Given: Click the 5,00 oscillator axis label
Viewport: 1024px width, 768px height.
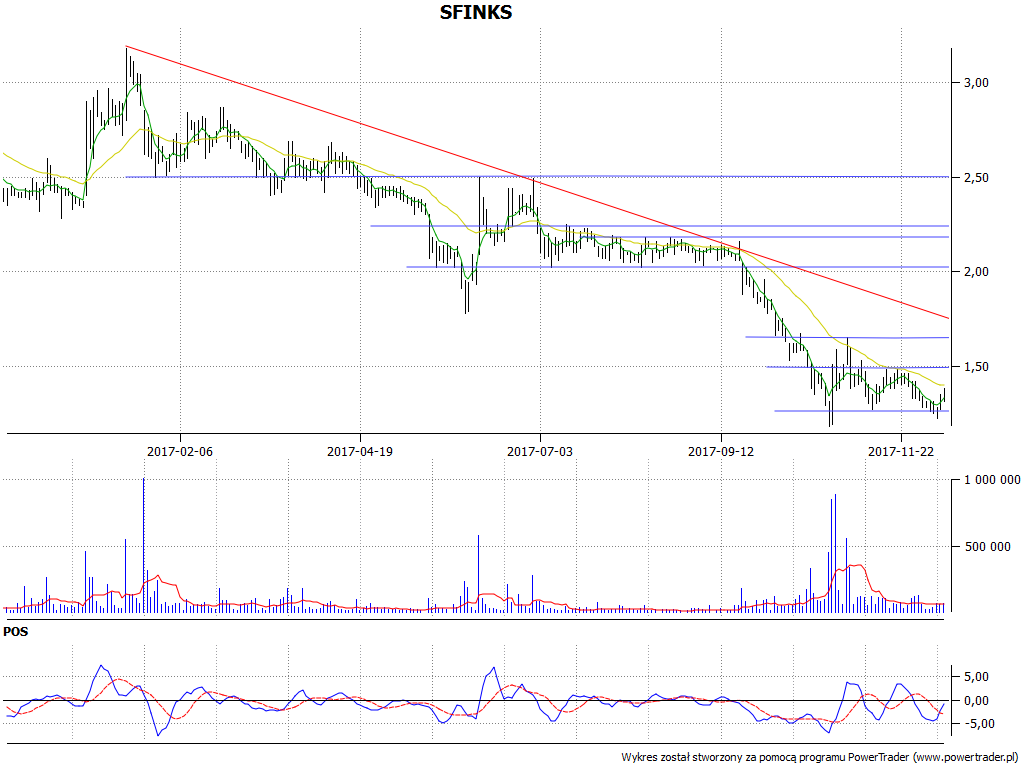Looking at the screenshot, I should [x=976, y=677].
